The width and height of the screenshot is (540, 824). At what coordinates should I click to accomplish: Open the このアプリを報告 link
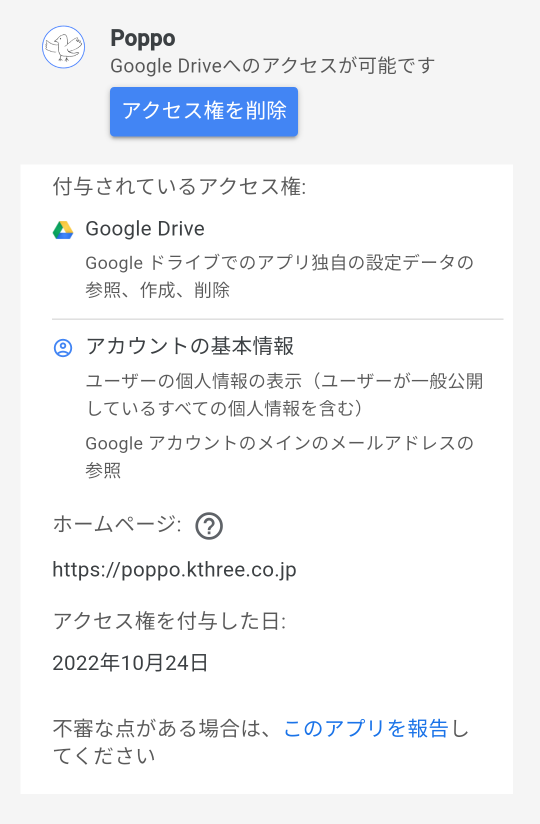coord(366,728)
